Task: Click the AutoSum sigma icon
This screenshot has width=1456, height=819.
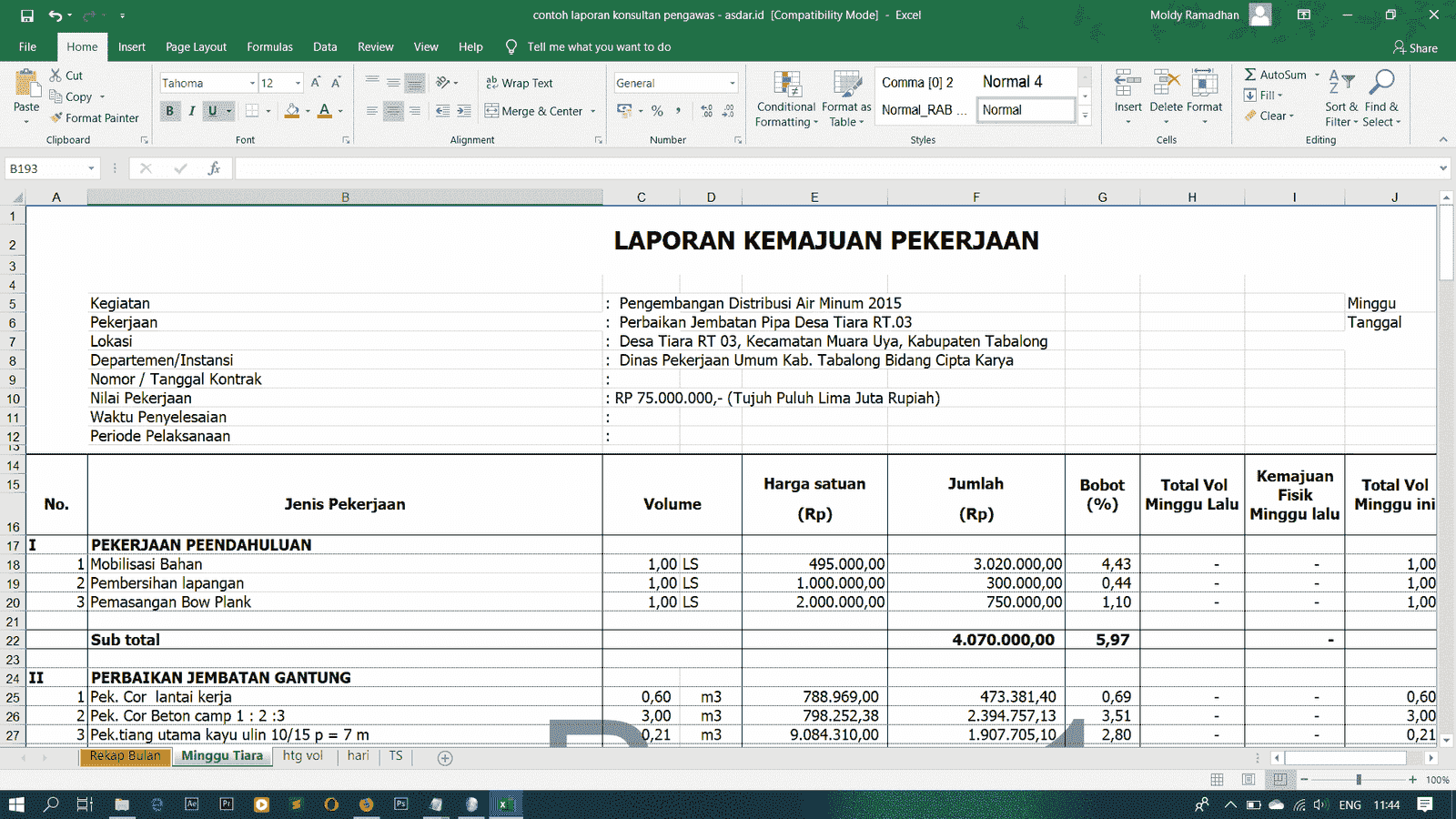Action: (1250, 75)
